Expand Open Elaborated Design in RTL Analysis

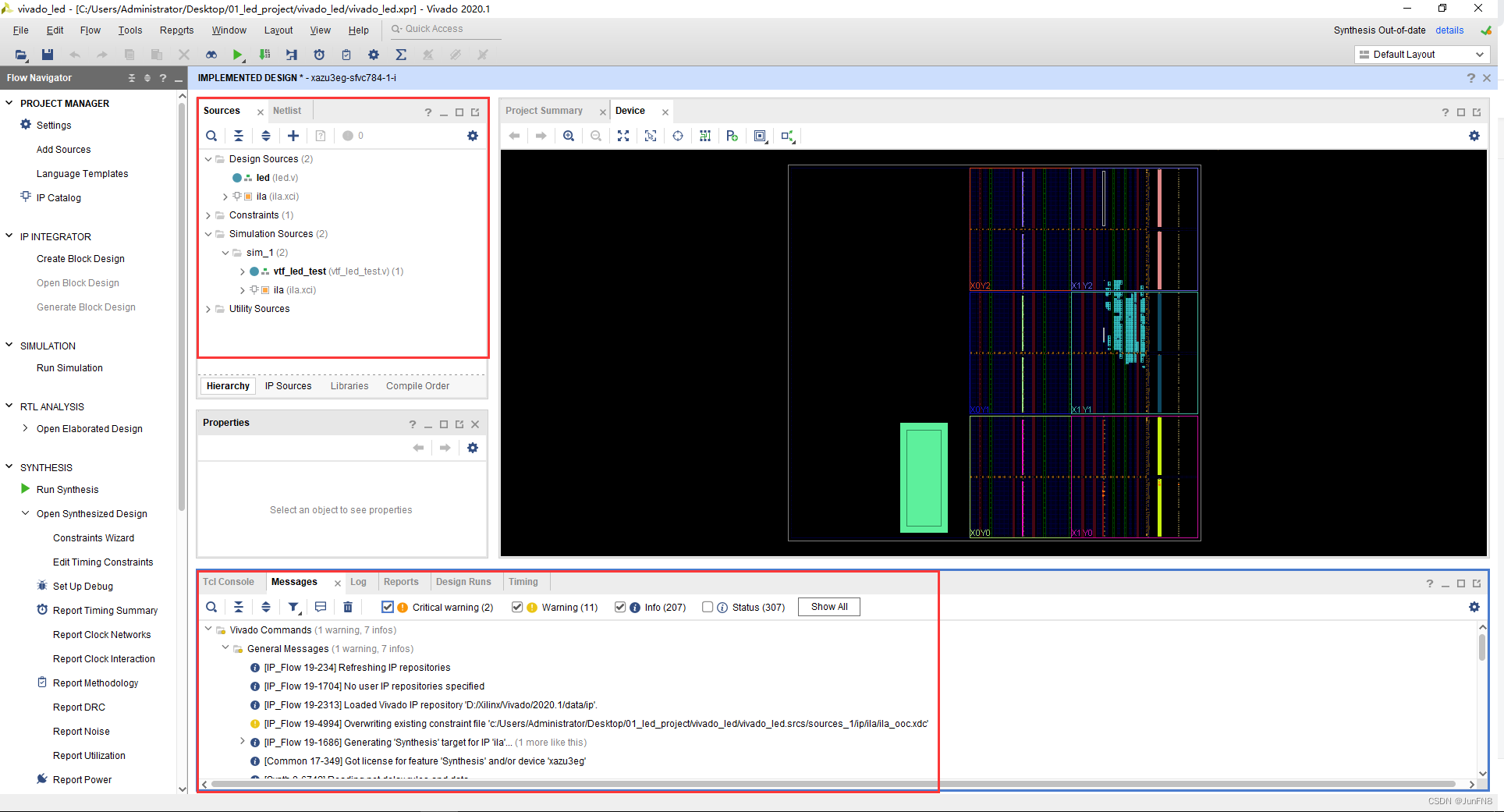[x=25, y=428]
